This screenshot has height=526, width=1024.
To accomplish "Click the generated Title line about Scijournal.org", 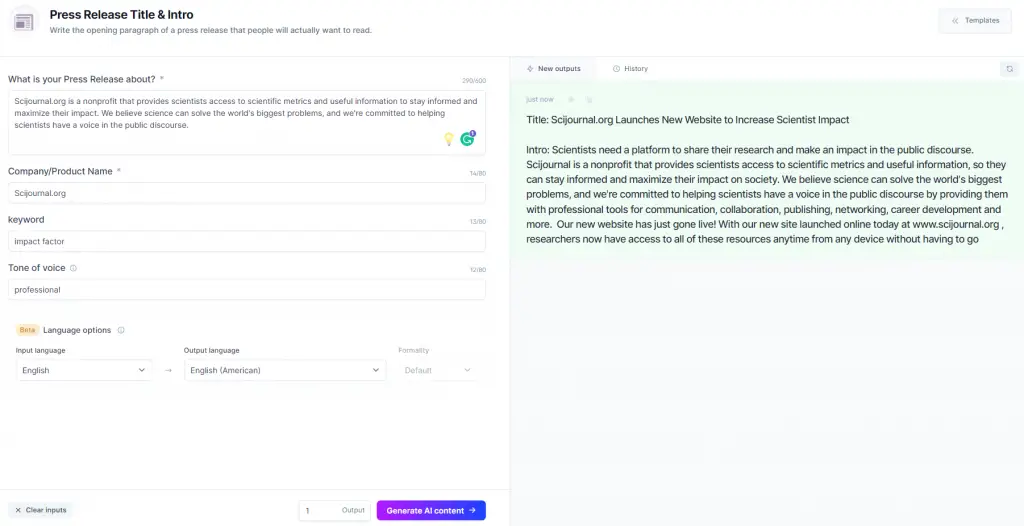I will point(688,120).
